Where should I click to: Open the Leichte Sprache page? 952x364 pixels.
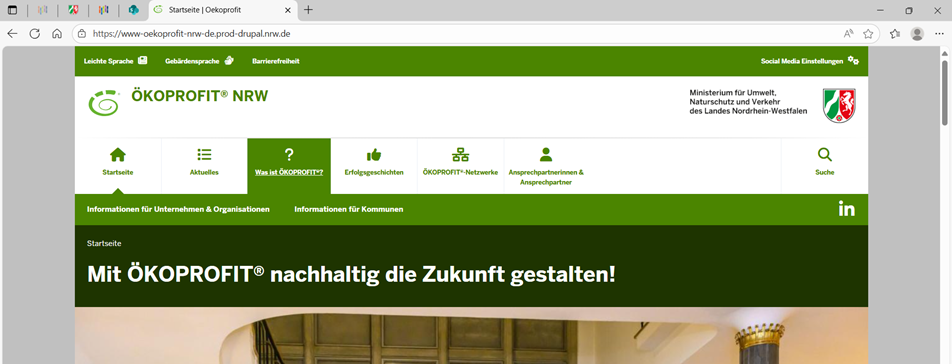115,61
